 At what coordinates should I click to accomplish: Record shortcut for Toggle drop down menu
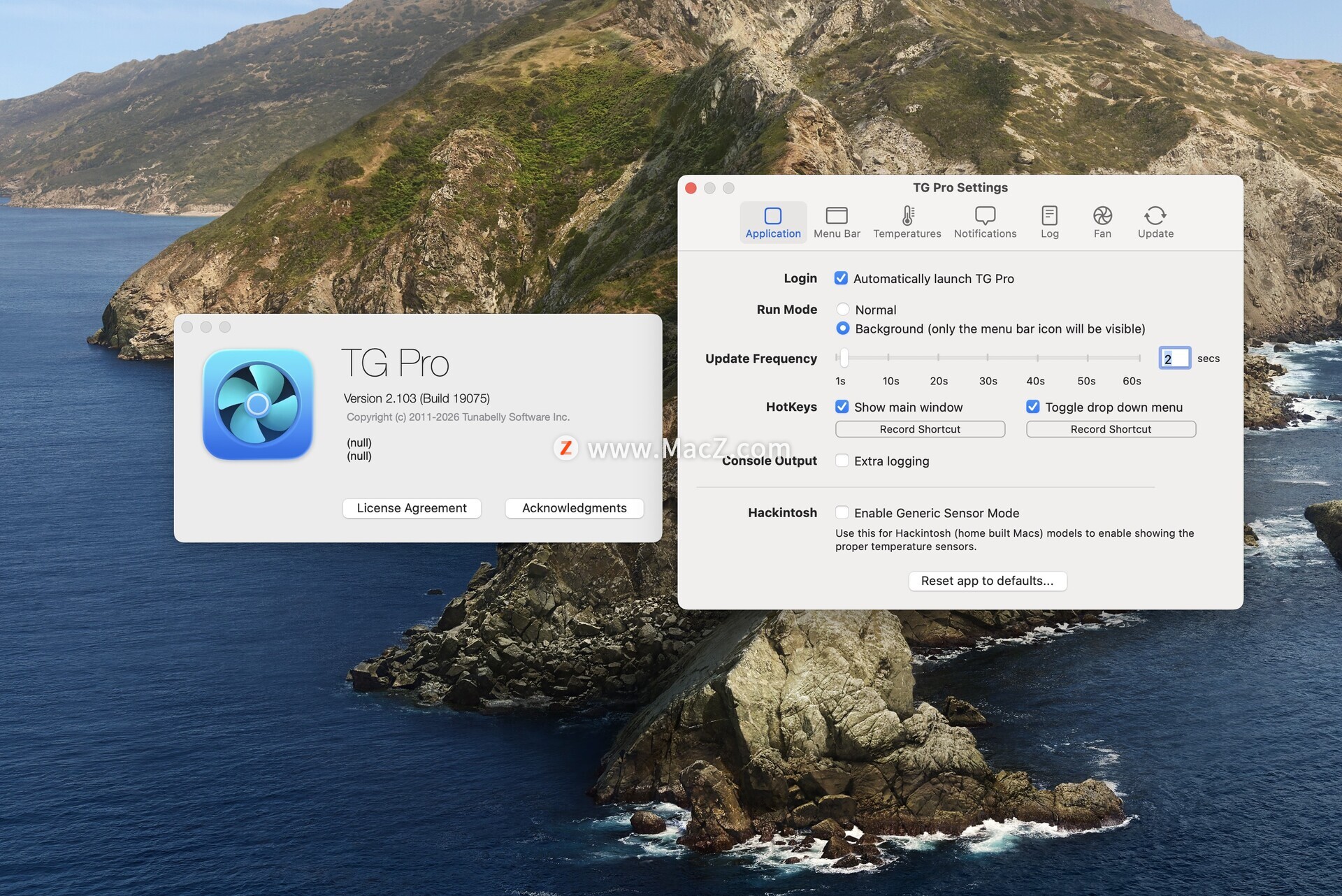1110,429
